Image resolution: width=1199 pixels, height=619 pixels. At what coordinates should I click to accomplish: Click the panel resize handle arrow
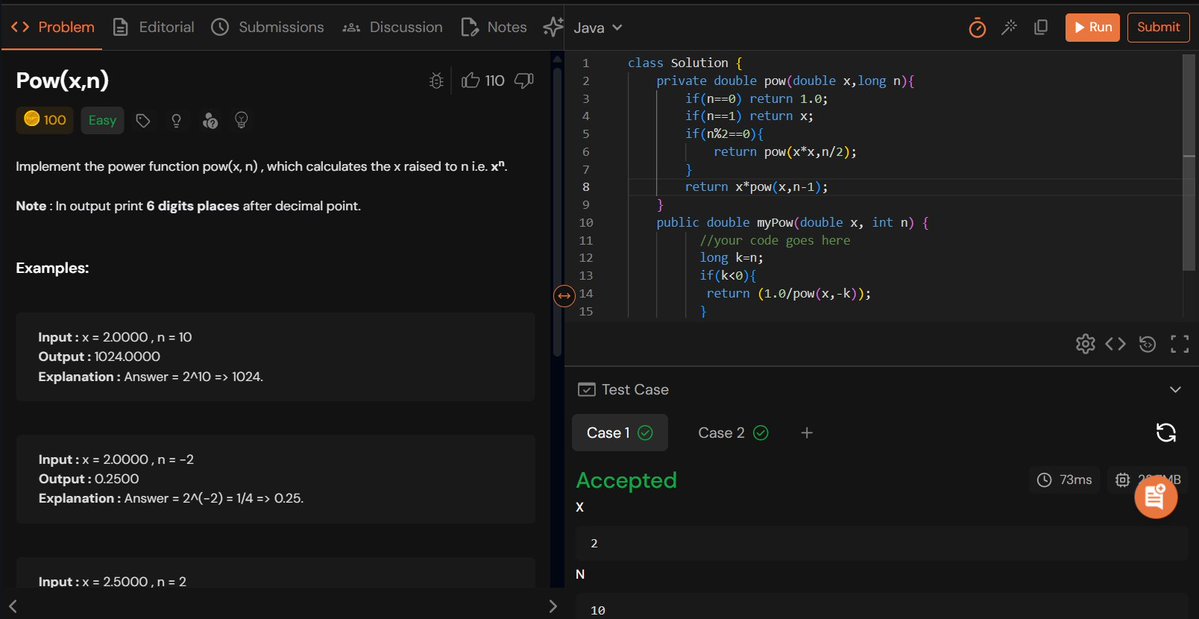(564, 295)
